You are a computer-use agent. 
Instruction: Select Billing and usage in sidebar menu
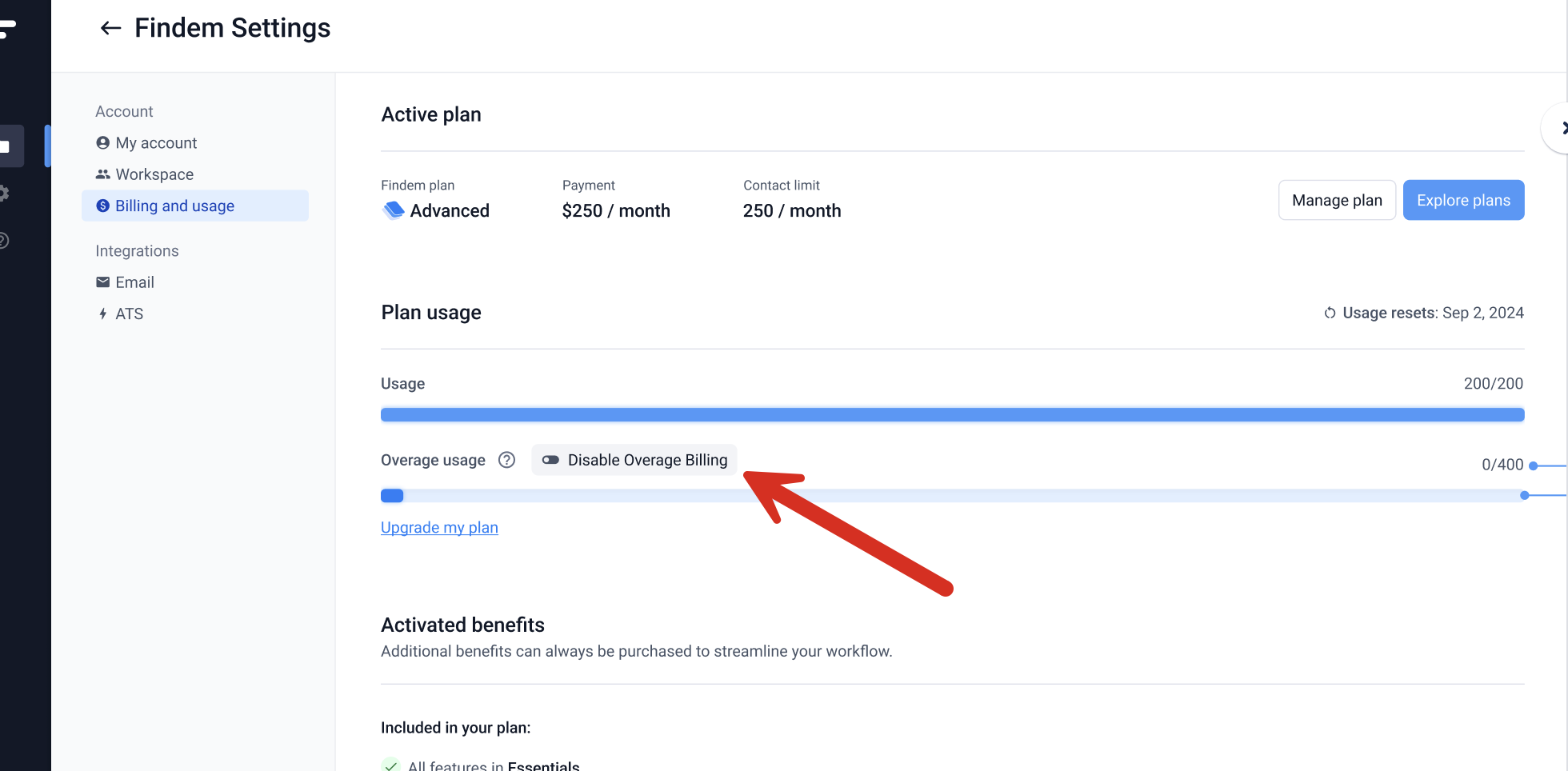(x=174, y=206)
